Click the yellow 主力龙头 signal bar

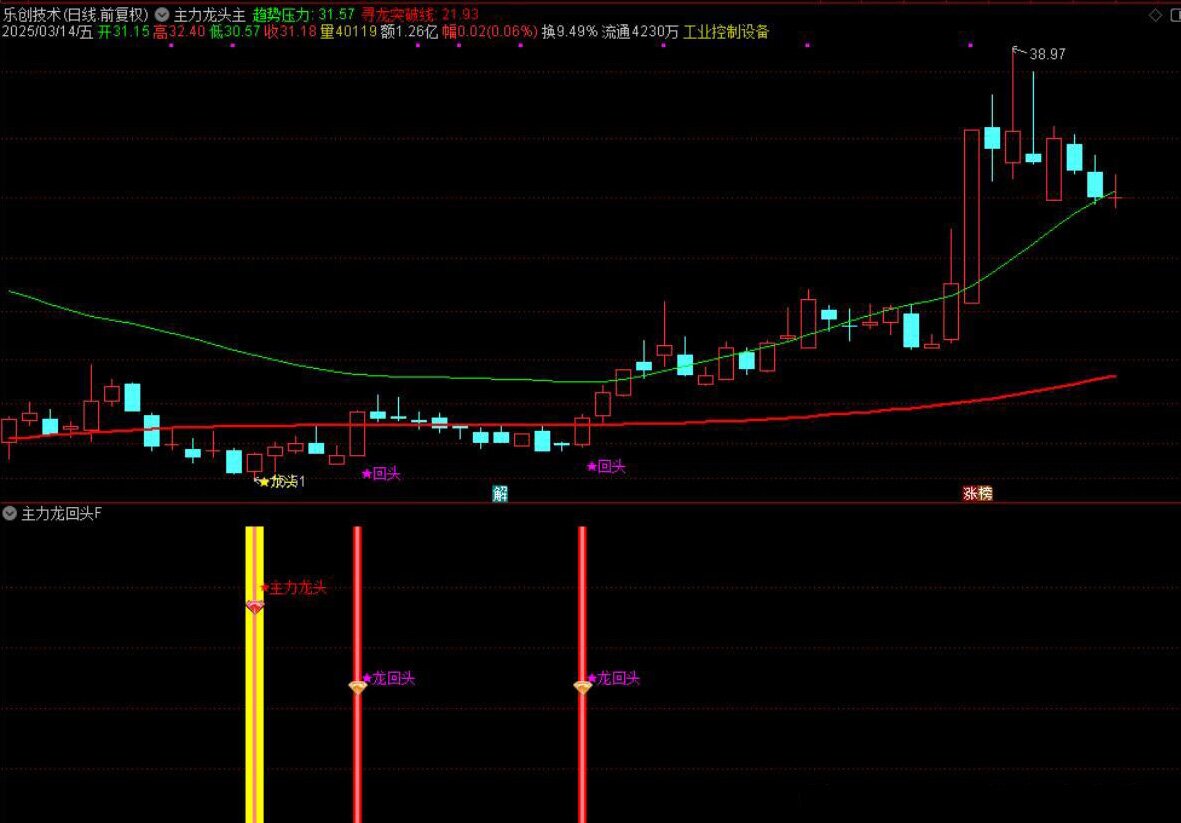tap(255, 675)
